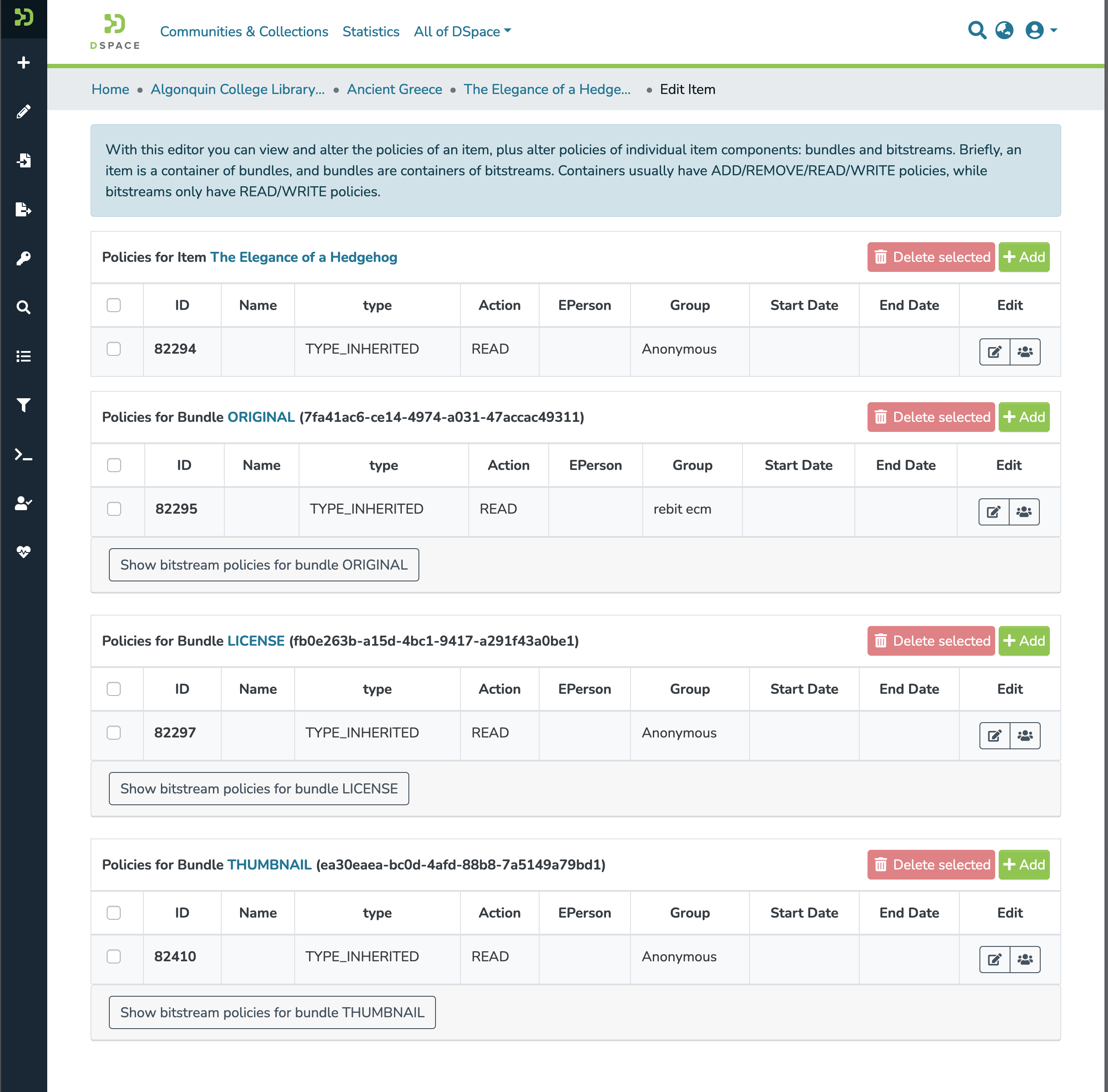Screen dimensions: 1108x1092
Task: Open group for policy 82295
Action: click(x=1024, y=511)
